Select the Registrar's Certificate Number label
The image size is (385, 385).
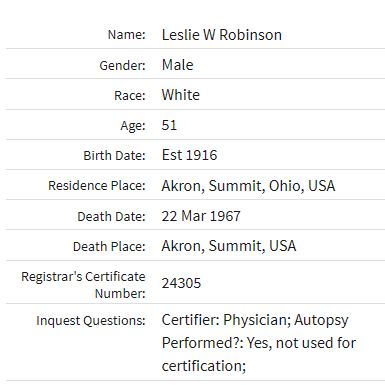point(83,285)
